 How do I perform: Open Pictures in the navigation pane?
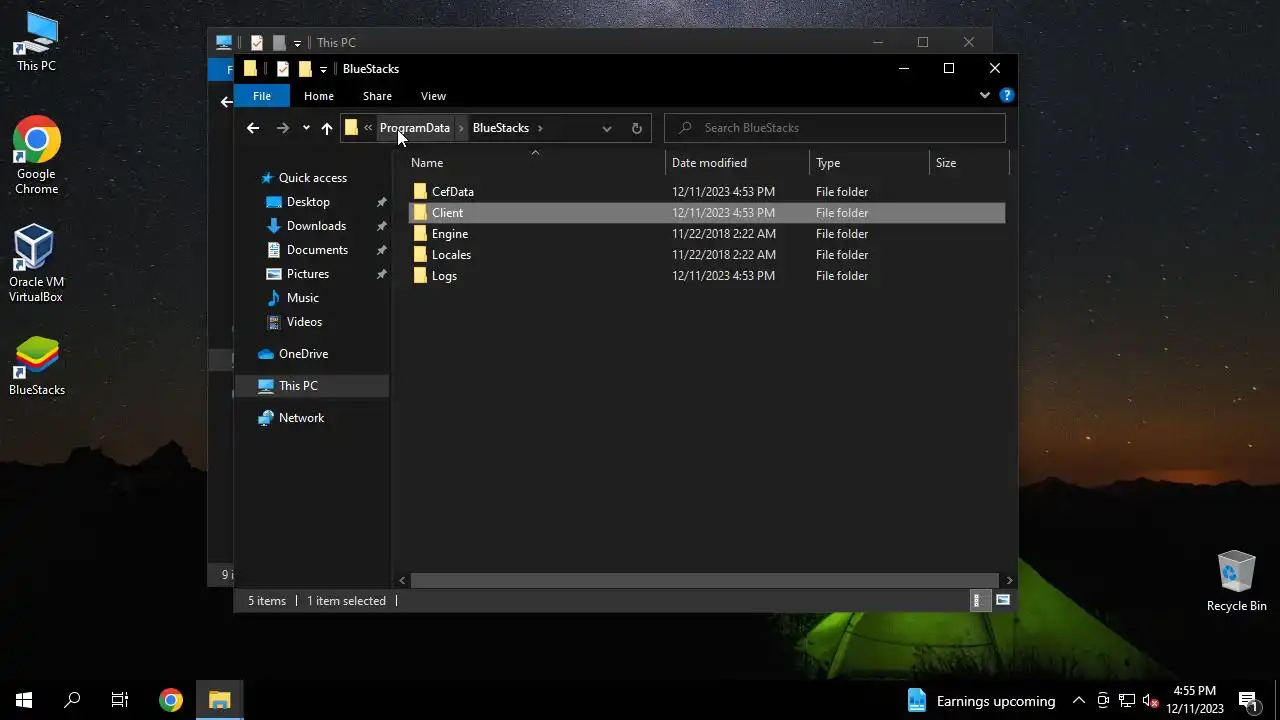[308, 274]
